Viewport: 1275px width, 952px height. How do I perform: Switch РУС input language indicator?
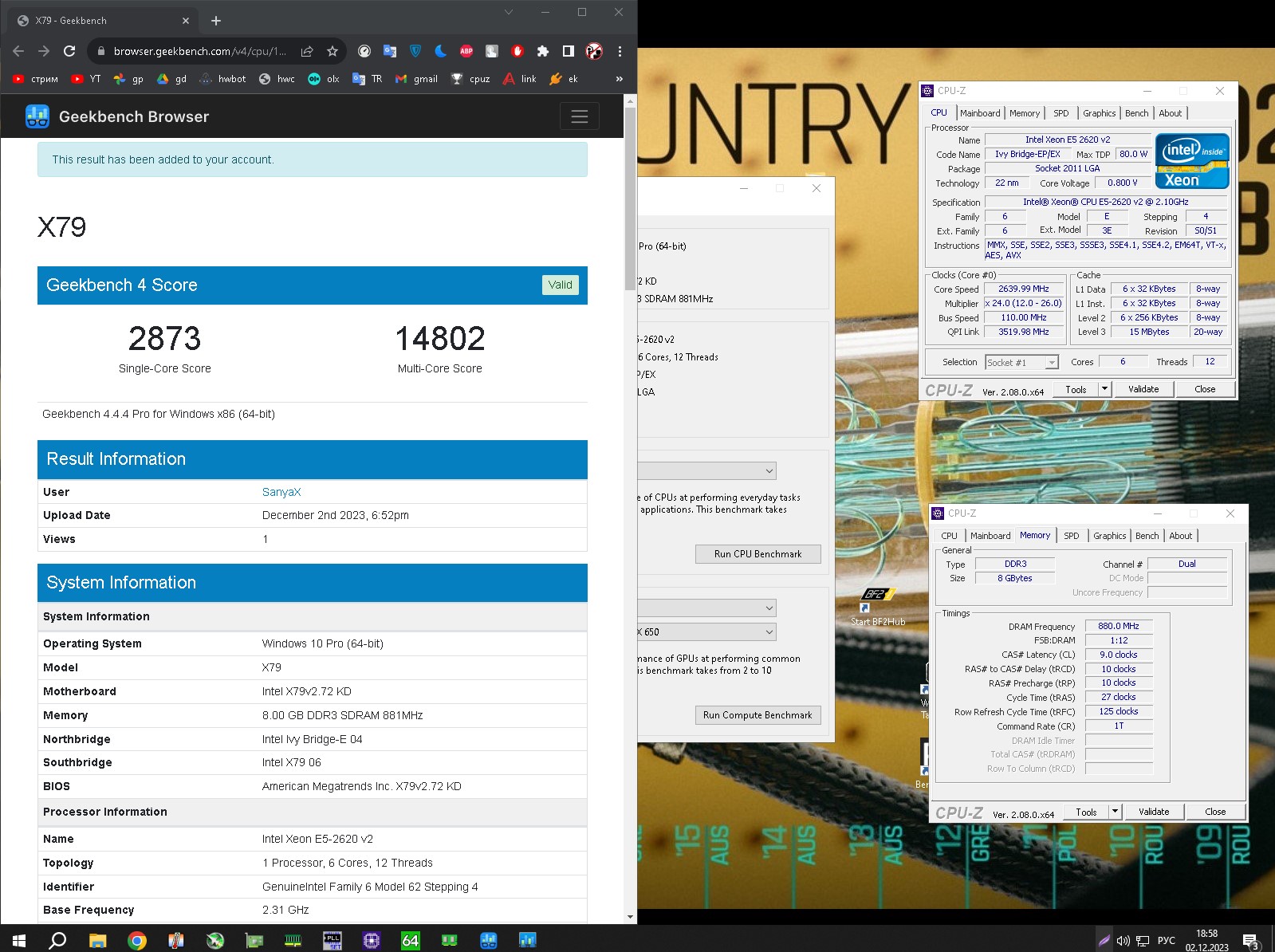1166,941
